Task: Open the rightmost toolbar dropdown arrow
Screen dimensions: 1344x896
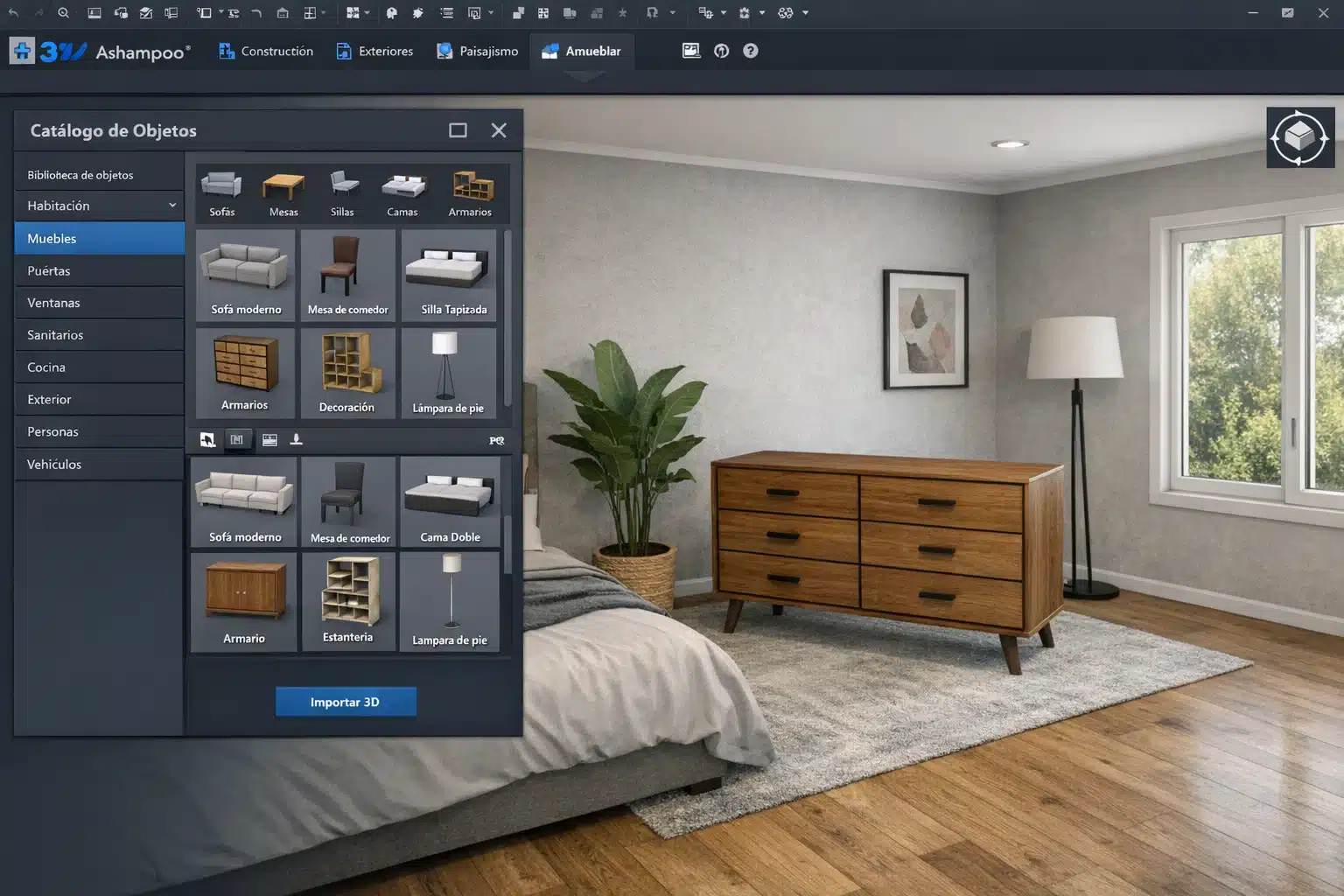Action: click(805, 12)
